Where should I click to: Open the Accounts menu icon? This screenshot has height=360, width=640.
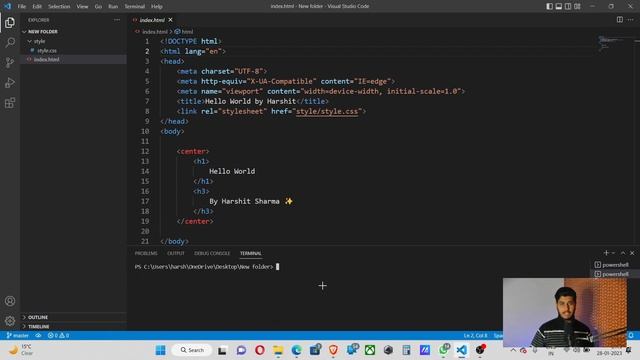10,301
